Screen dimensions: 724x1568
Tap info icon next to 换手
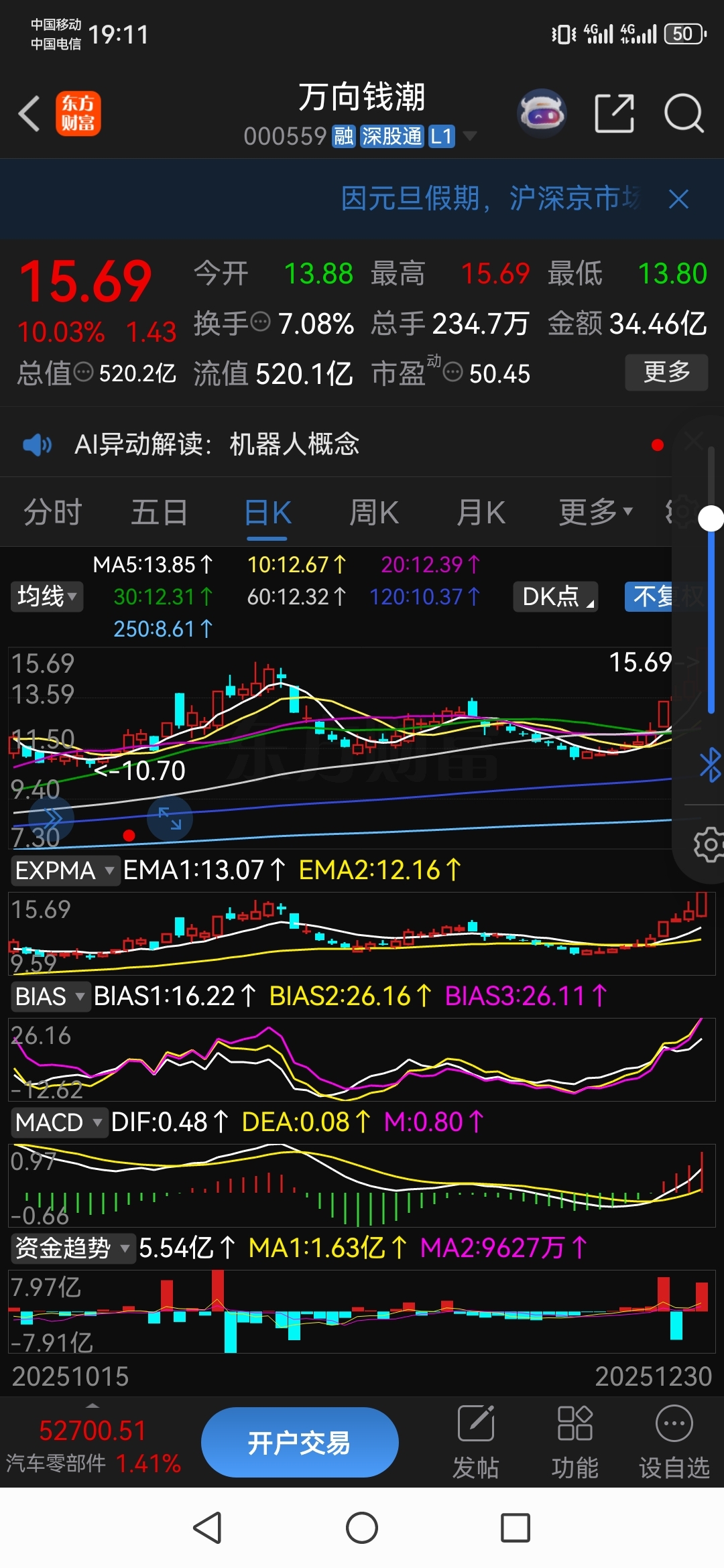coord(261,322)
